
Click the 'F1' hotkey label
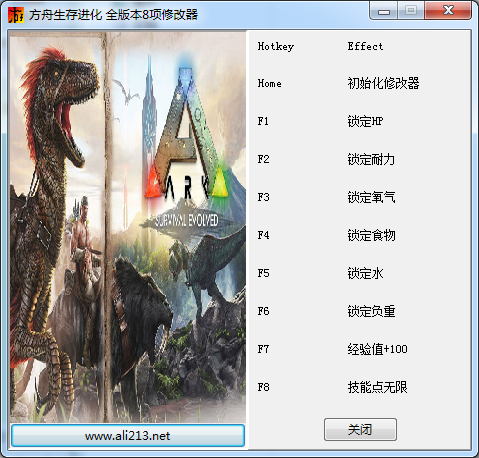263,121
